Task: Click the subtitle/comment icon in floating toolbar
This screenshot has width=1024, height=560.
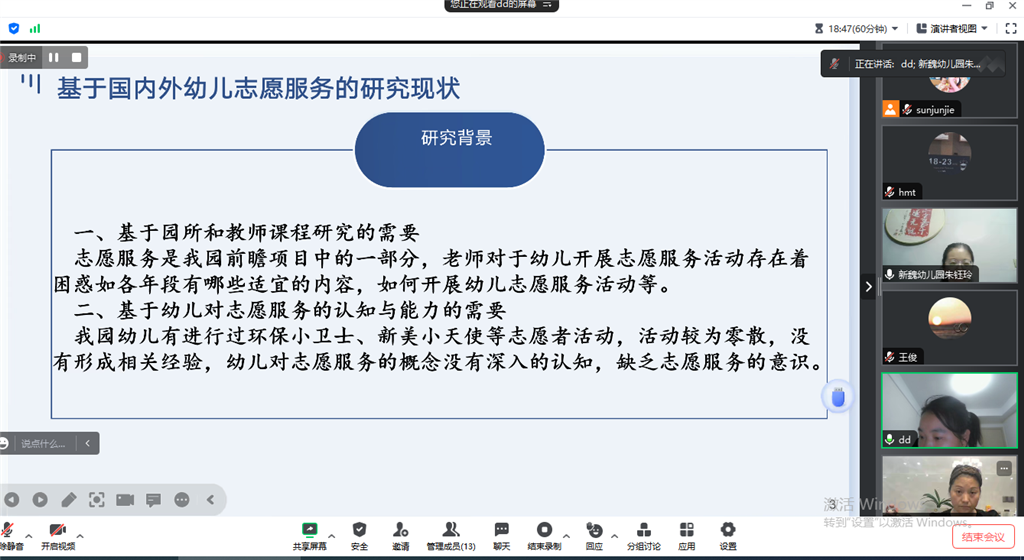Action: [153, 500]
